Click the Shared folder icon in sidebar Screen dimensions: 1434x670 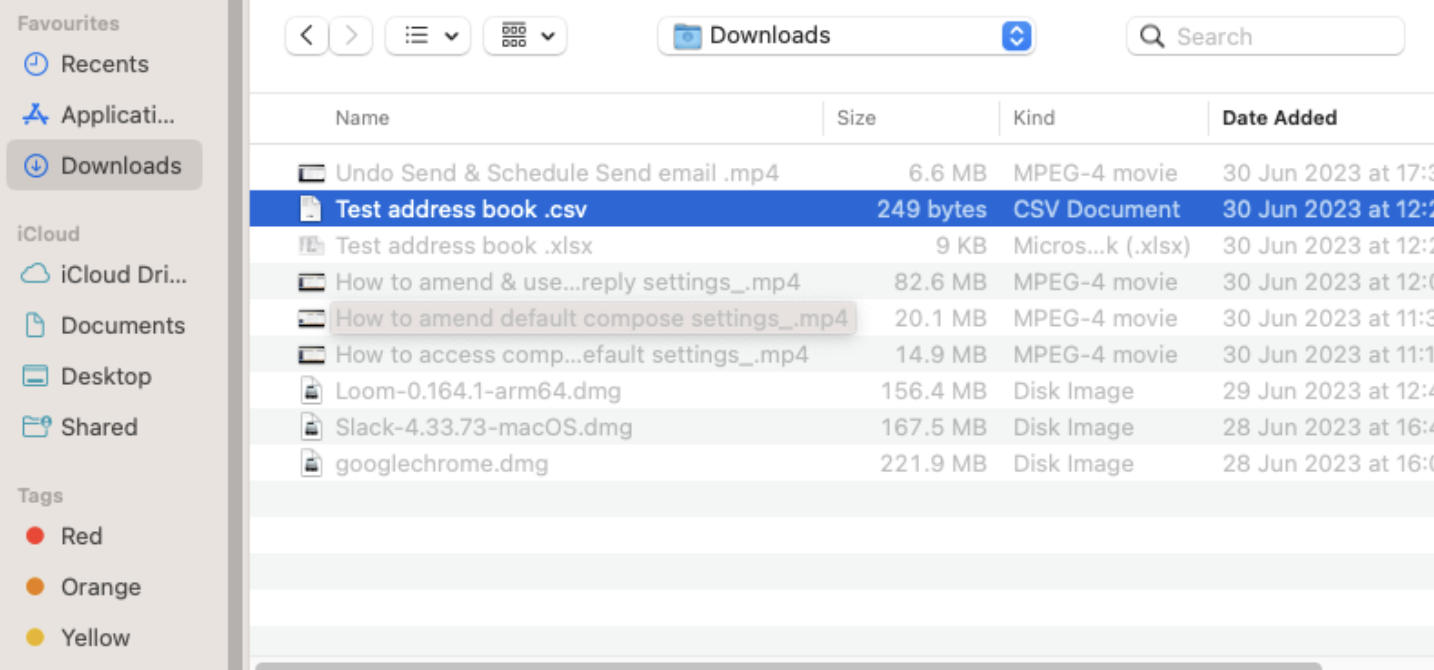pyautogui.click(x=35, y=427)
